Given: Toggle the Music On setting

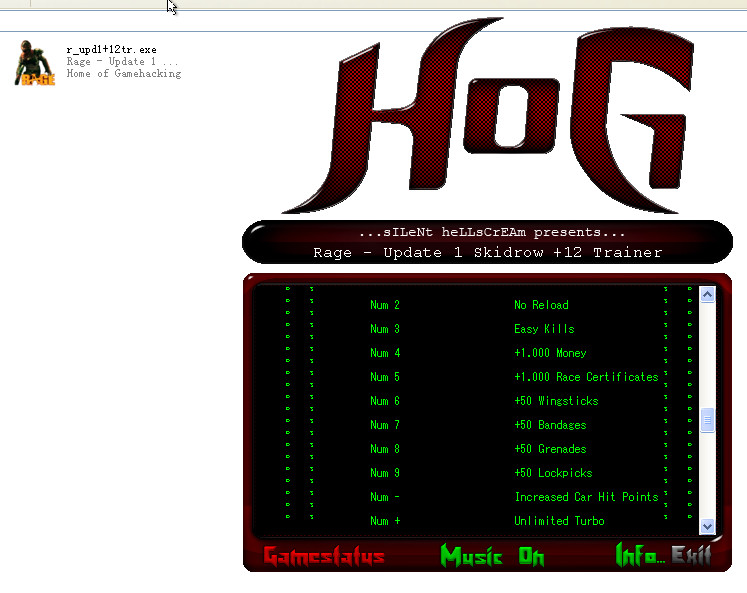Looking at the screenshot, I should click(x=492, y=556).
